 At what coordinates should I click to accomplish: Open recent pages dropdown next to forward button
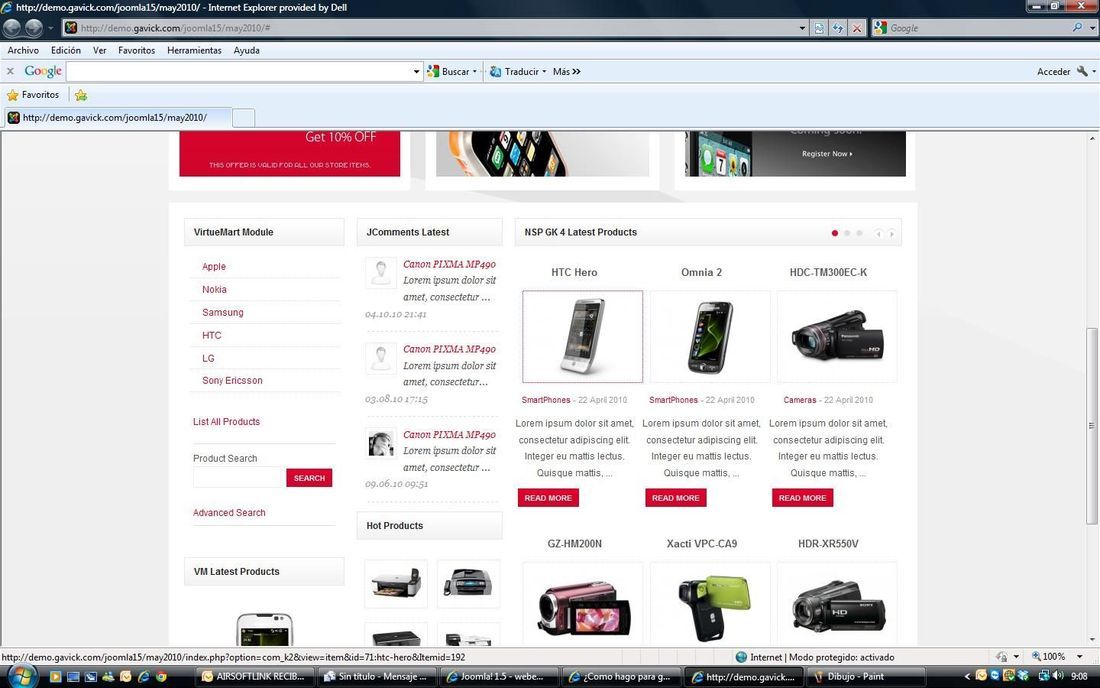click(x=51, y=28)
